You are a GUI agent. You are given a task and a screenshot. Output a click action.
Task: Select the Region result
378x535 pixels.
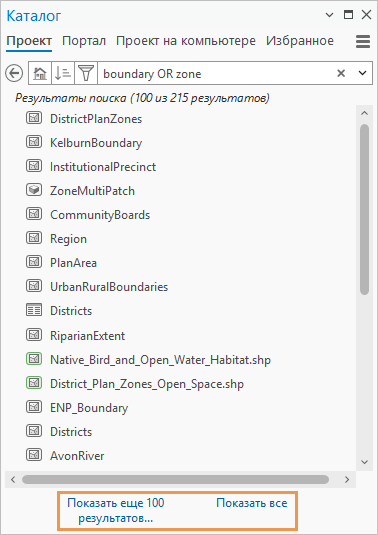[x=68, y=239]
